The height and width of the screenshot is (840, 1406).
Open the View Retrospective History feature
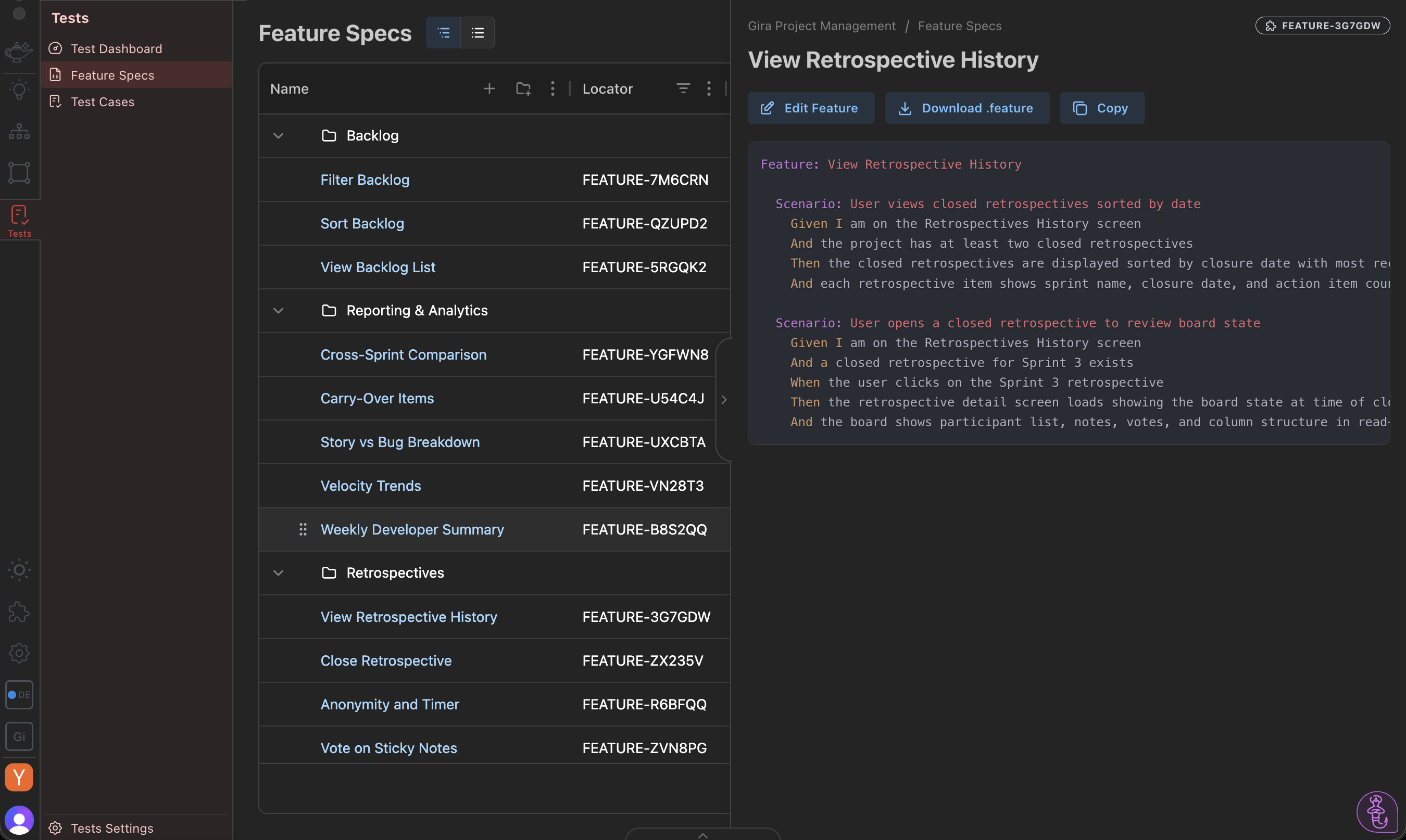pos(409,616)
